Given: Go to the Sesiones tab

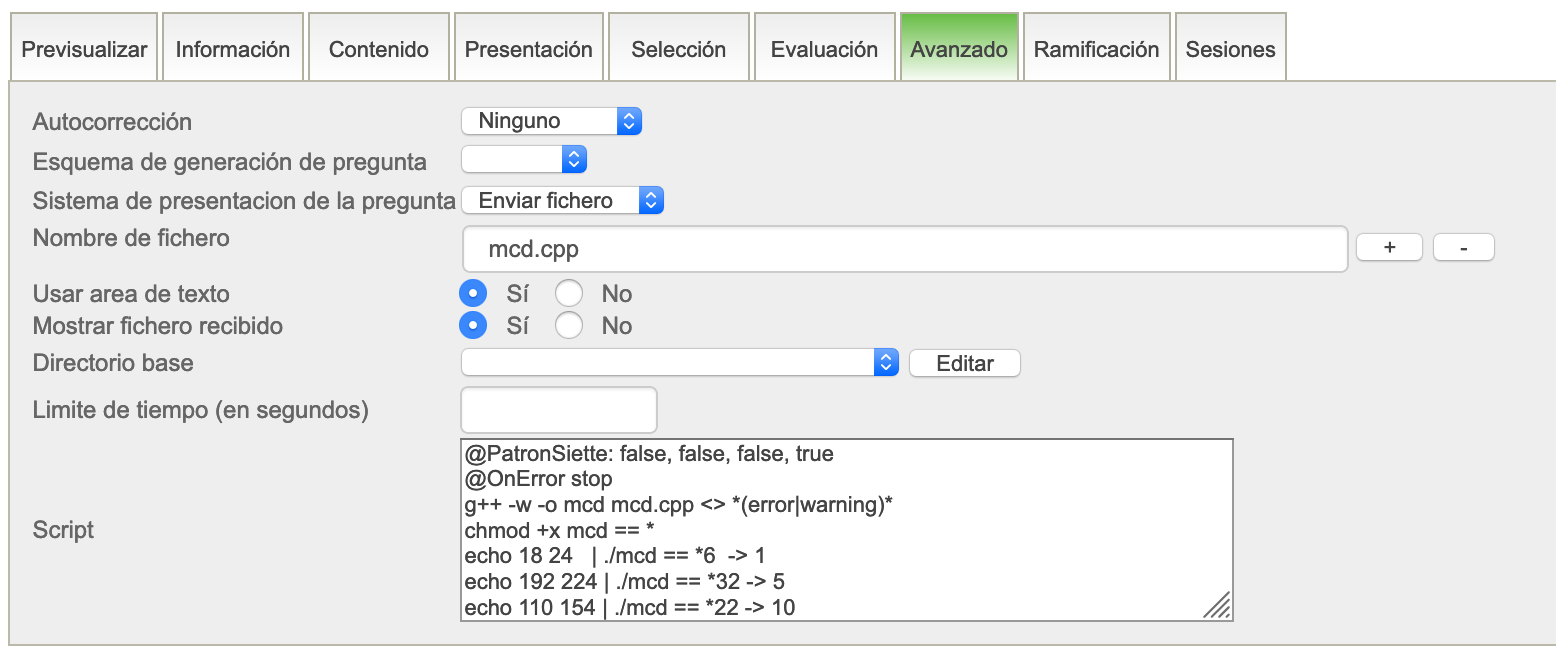Looking at the screenshot, I should tap(1230, 49).
